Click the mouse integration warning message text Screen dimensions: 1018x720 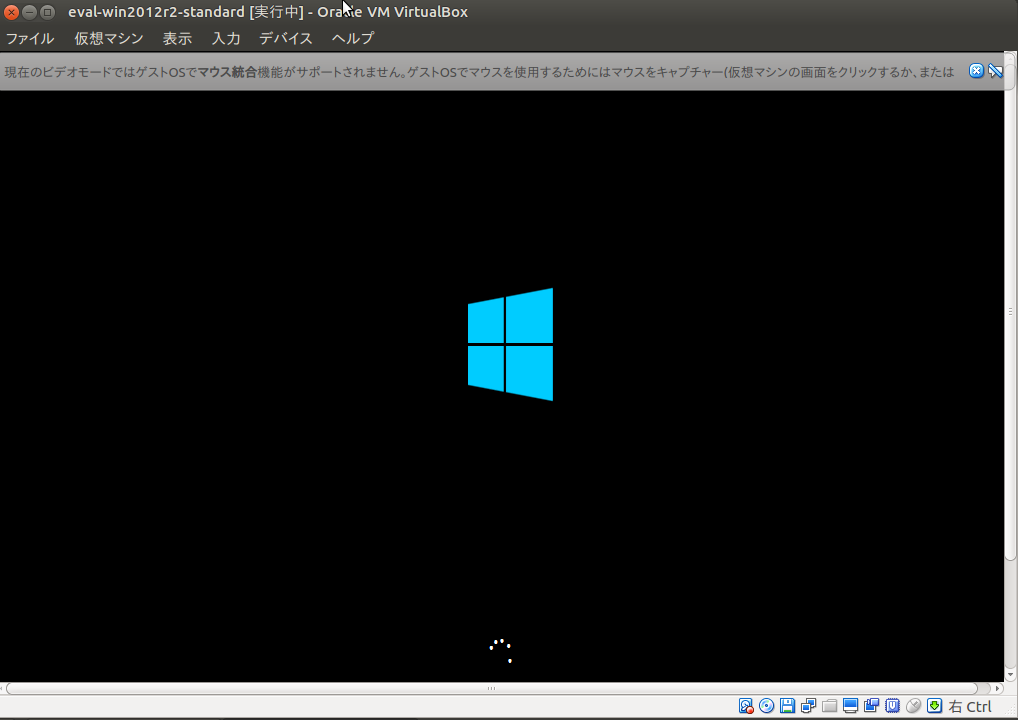click(x=479, y=71)
